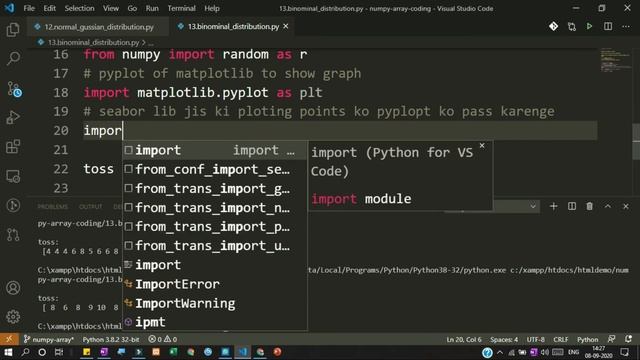Viewport: 640px width, 360px height.
Task: Maximize the panel with up chevron
Action: pos(608,206)
